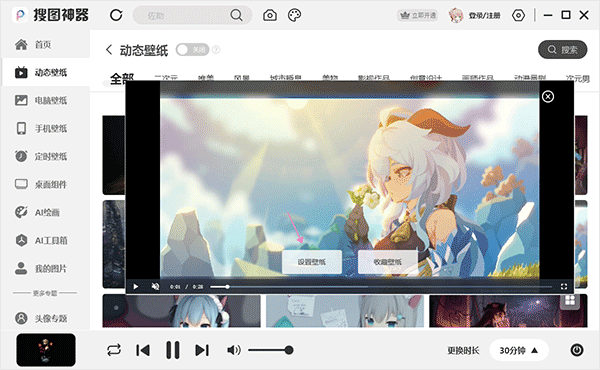This screenshot has width=600, height=370.
Task: Close the video preview popup
Action: (548, 96)
